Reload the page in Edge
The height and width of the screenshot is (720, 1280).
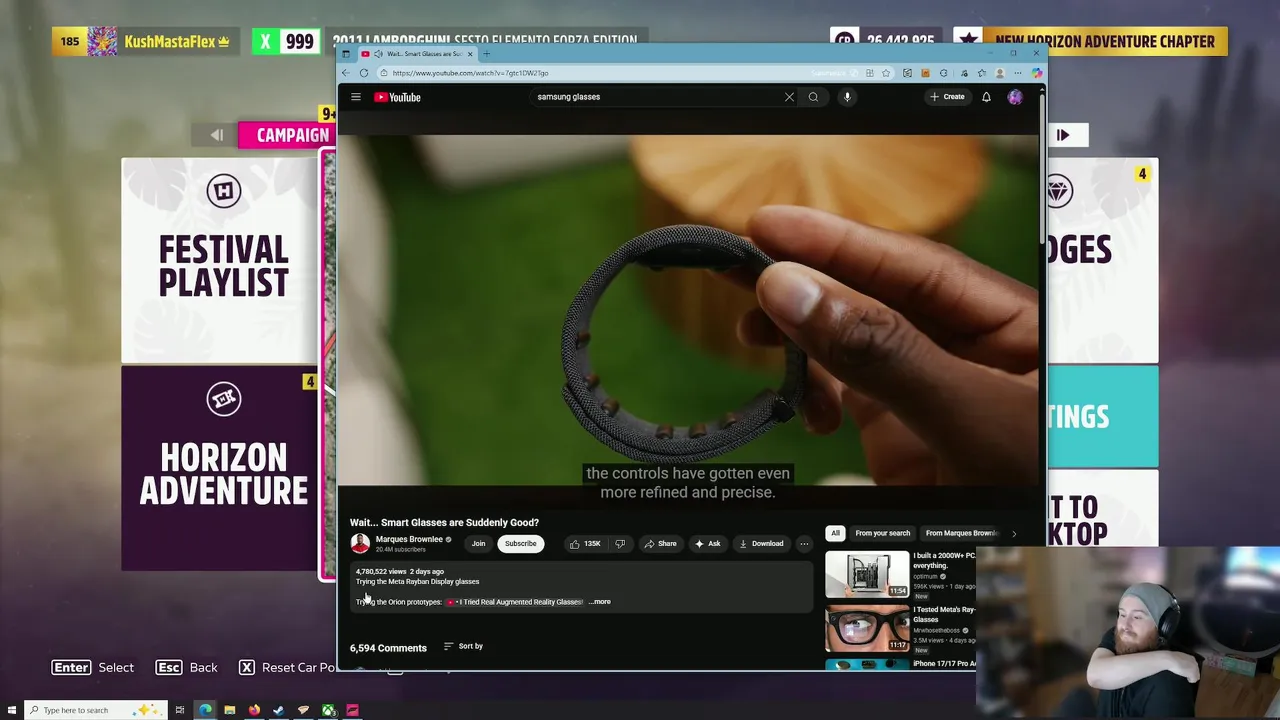364,73
